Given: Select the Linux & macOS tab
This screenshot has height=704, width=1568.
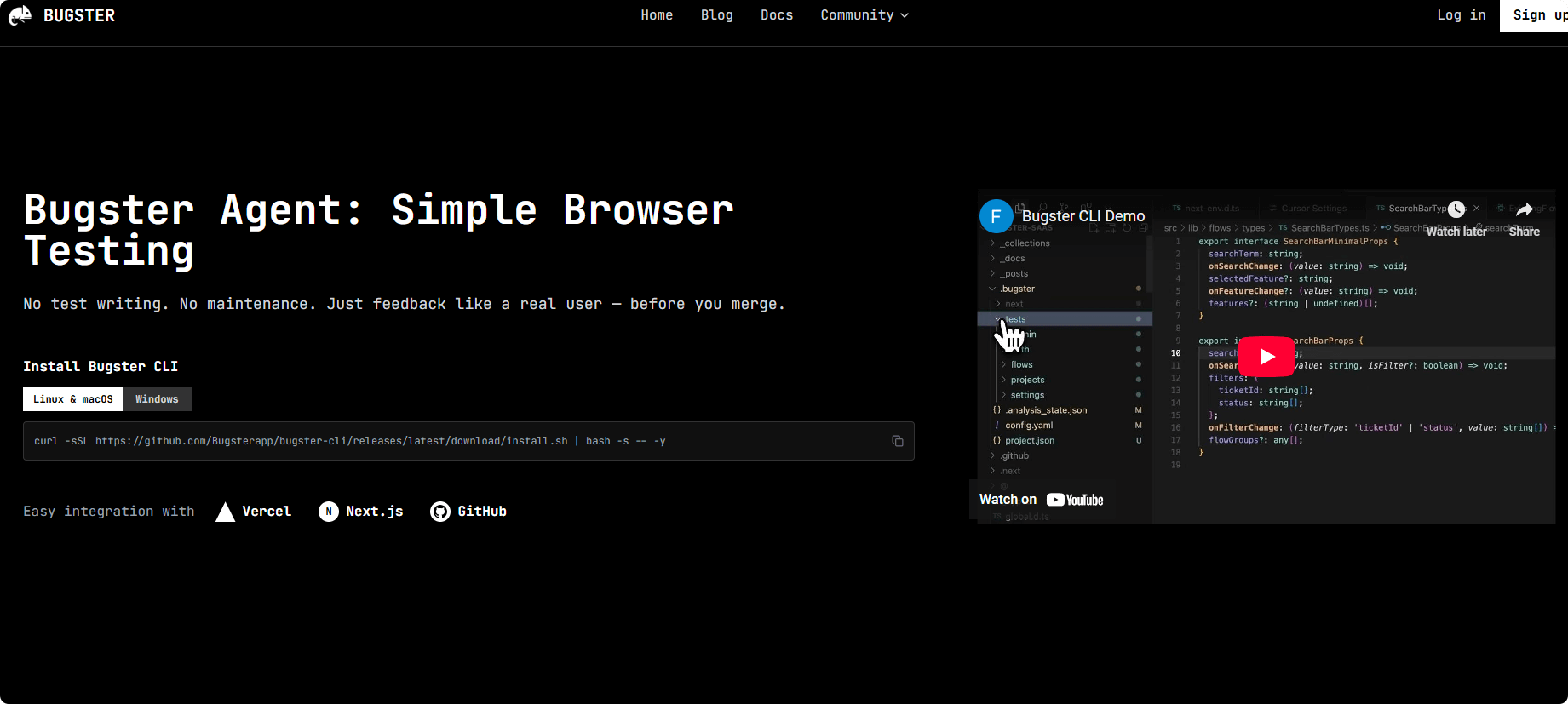Looking at the screenshot, I should pyautogui.click(x=73, y=399).
